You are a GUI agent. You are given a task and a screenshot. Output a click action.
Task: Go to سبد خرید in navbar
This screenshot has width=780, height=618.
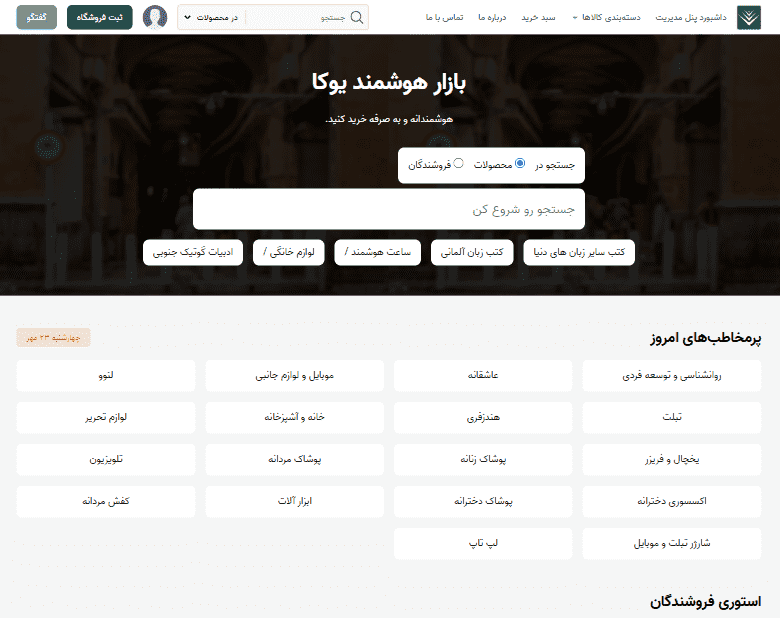[541, 18]
